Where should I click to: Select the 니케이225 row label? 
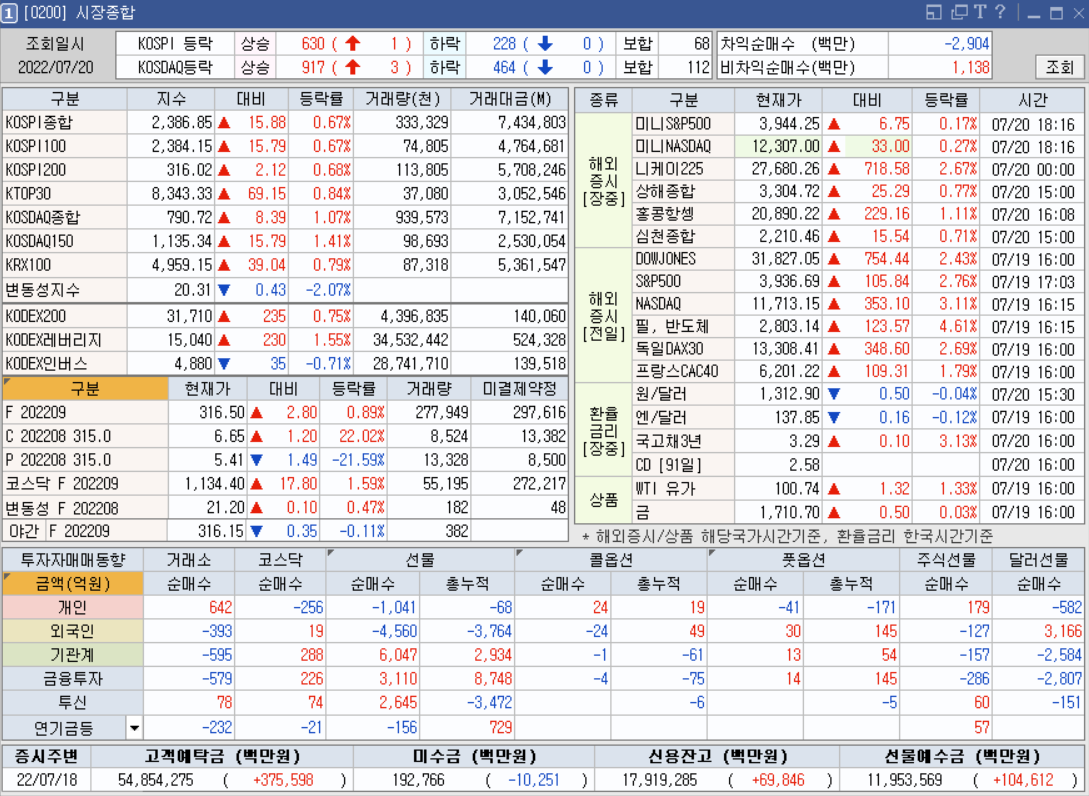683,169
